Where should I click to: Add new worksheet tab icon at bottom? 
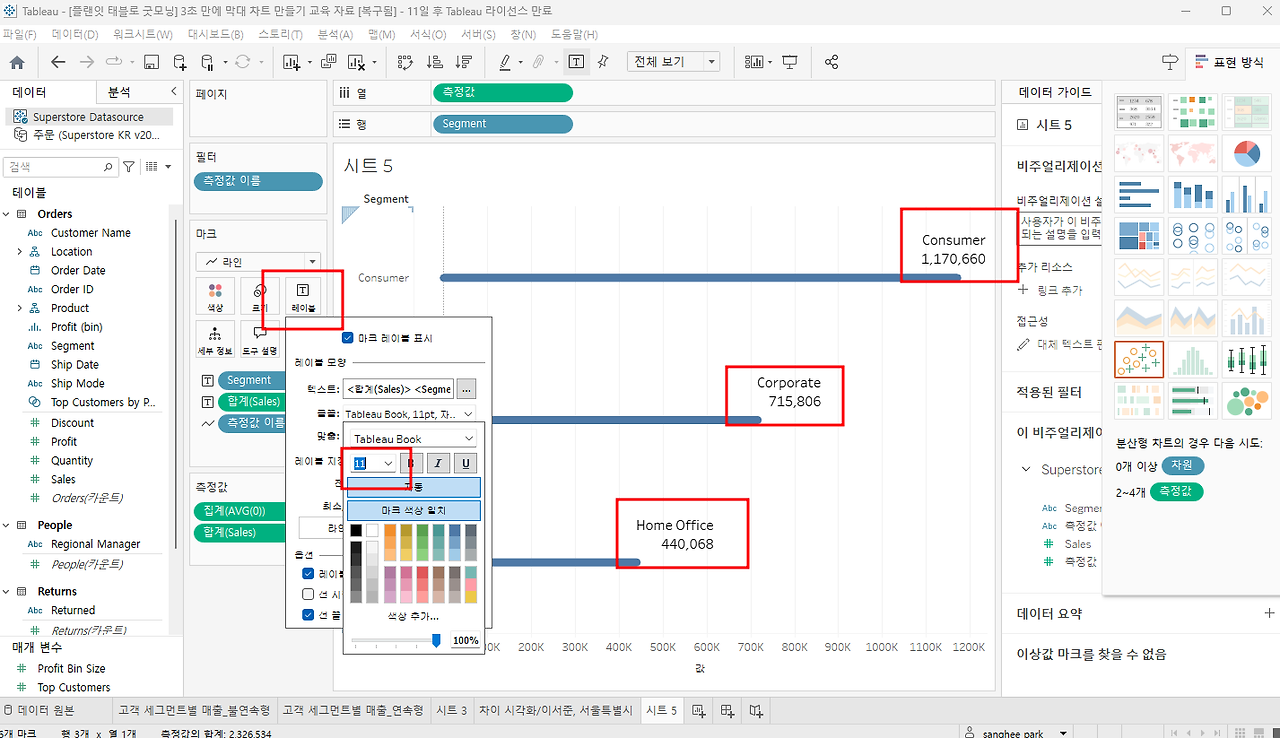pos(699,710)
